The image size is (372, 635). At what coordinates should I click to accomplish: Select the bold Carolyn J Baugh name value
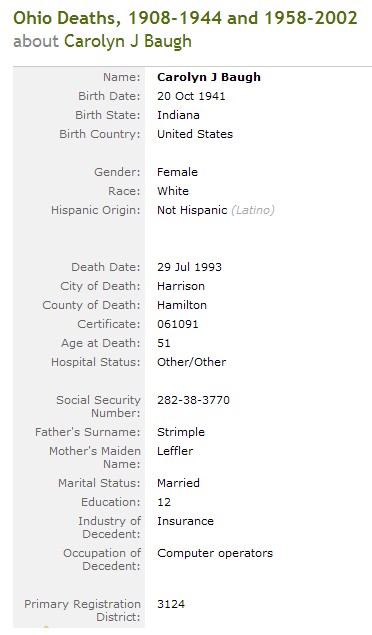[209, 77]
